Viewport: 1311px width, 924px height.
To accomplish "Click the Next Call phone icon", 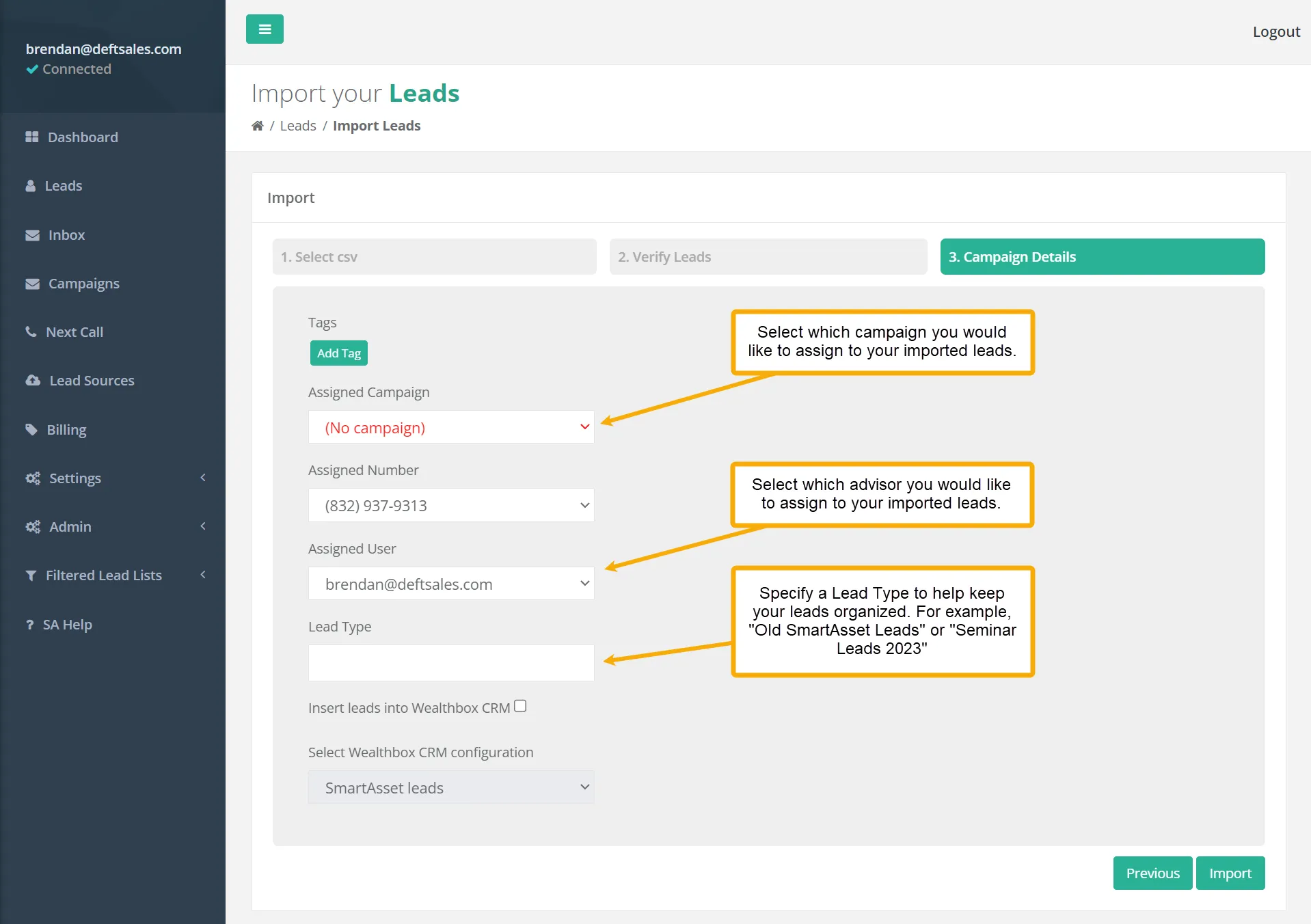I will tap(31, 332).
